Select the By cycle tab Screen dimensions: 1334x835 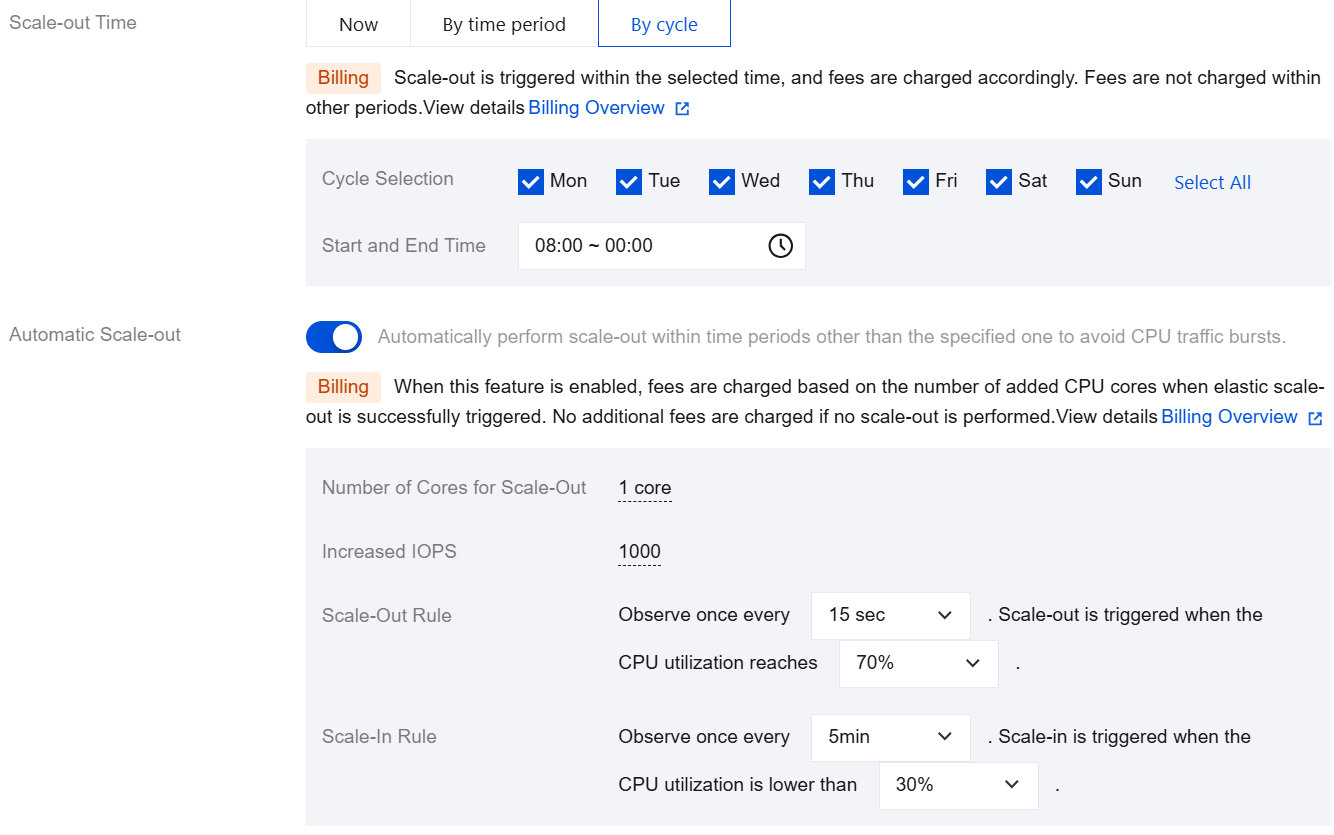pyautogui.click(x=664, y=24)
